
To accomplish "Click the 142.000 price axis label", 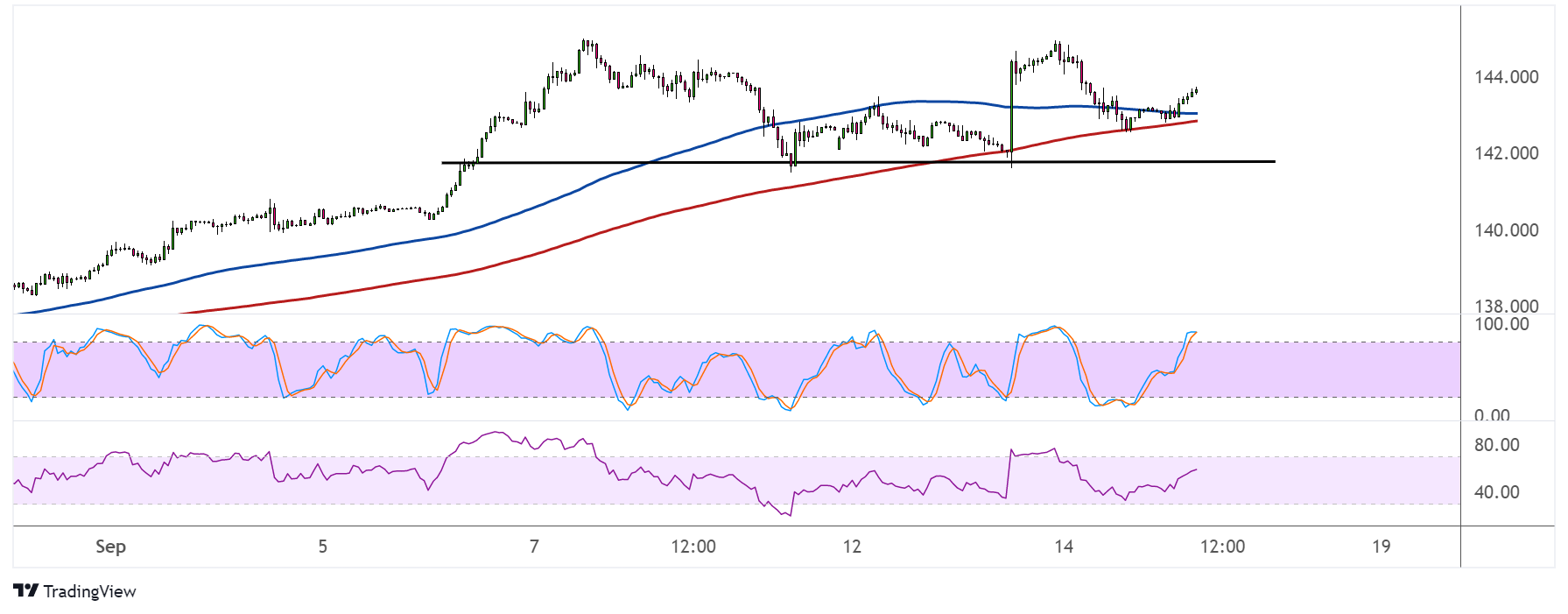I will coord(1506,153).
